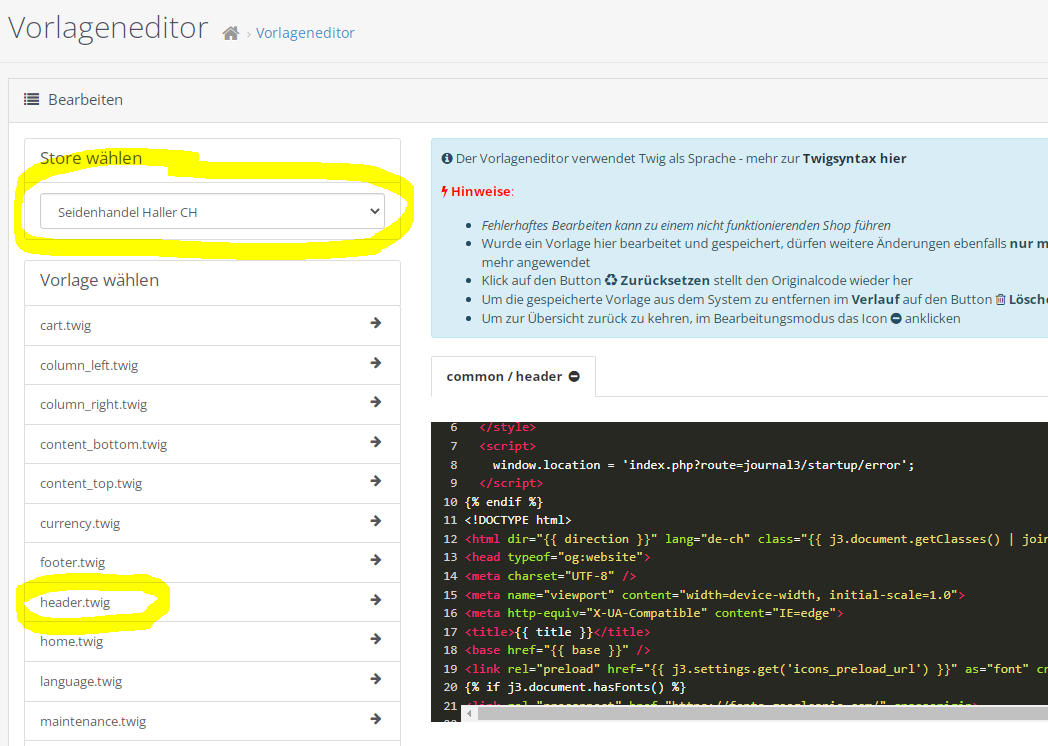1048x746 pixels.
Task: Select footer.twig from the template list
Action: tap(72, 563)
